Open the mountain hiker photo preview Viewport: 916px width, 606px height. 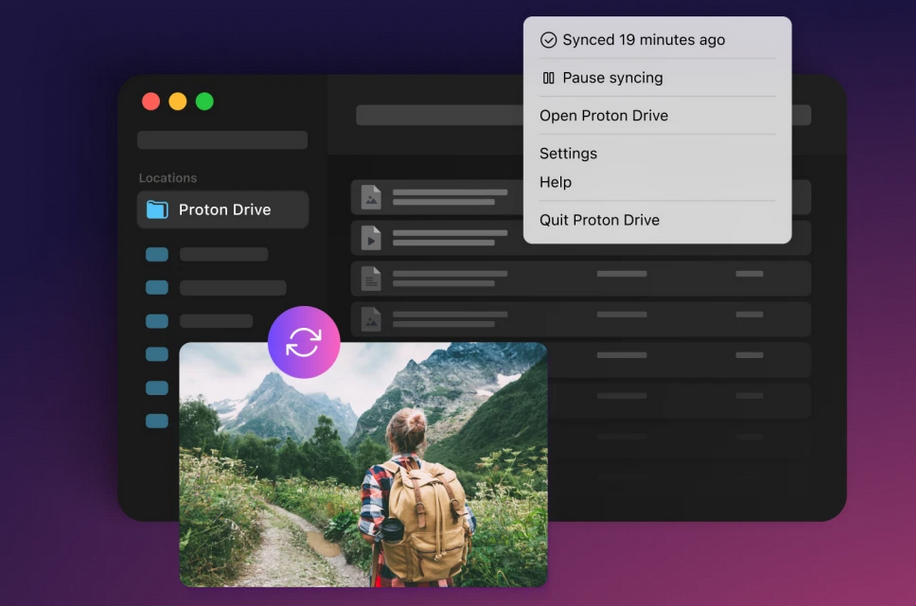coord(363,464)
